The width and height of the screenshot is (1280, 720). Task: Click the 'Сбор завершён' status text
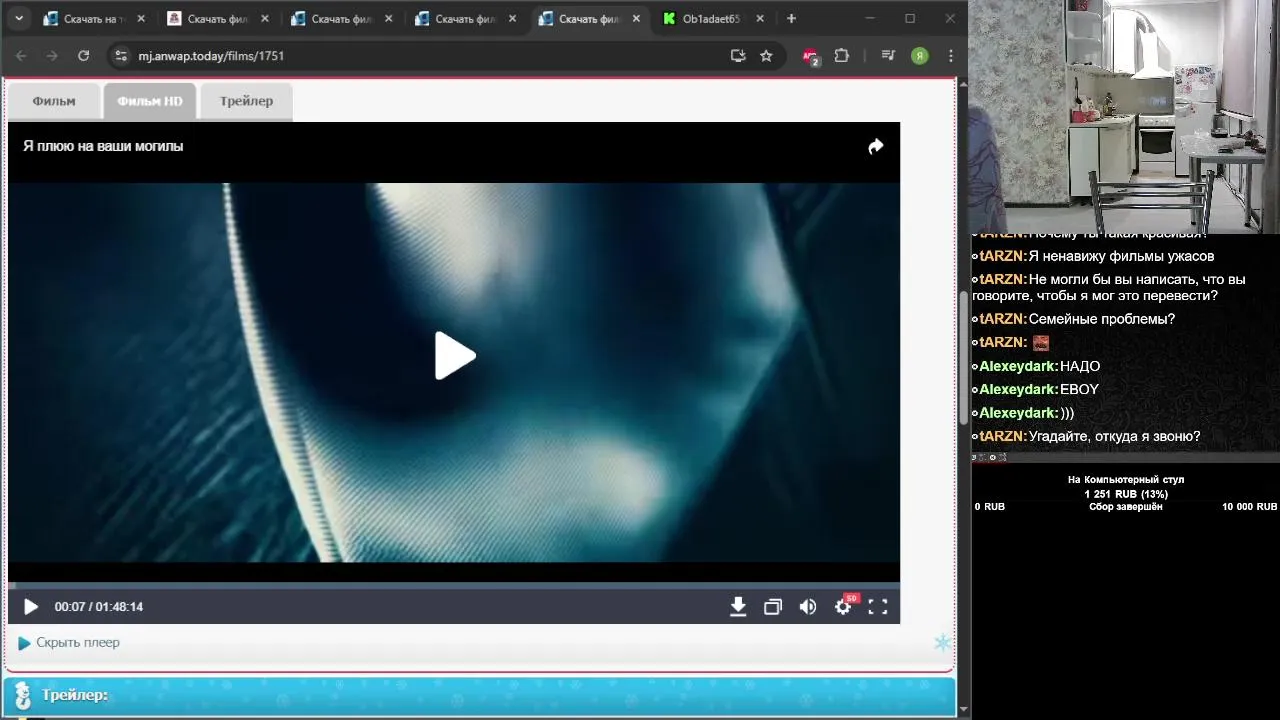[1126, 507]
